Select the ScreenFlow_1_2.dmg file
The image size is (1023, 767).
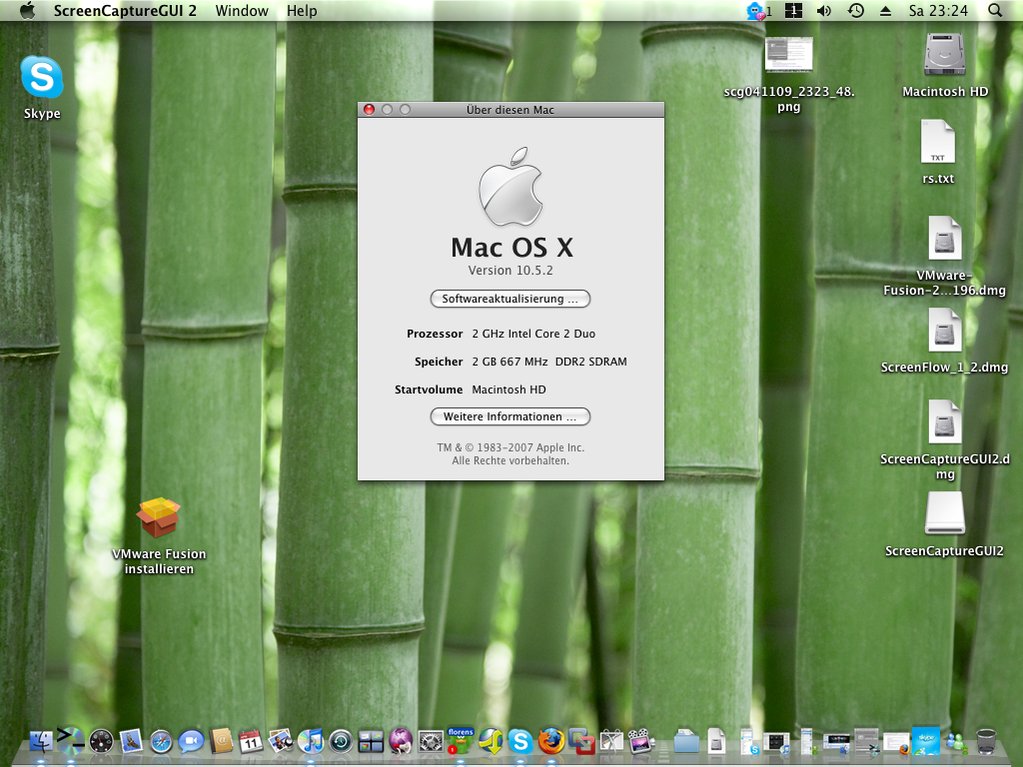tap(944, 330)
